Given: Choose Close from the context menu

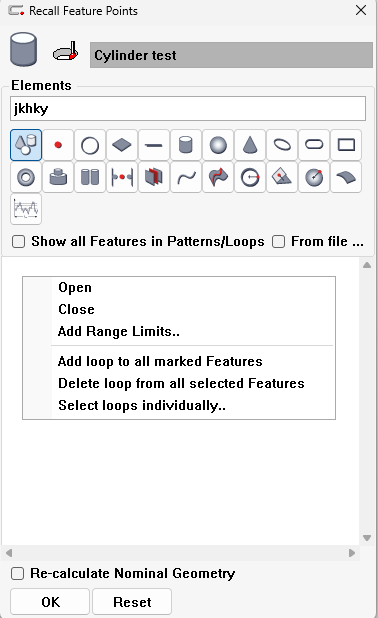Looking at the screenshot, I should (76, 309).
